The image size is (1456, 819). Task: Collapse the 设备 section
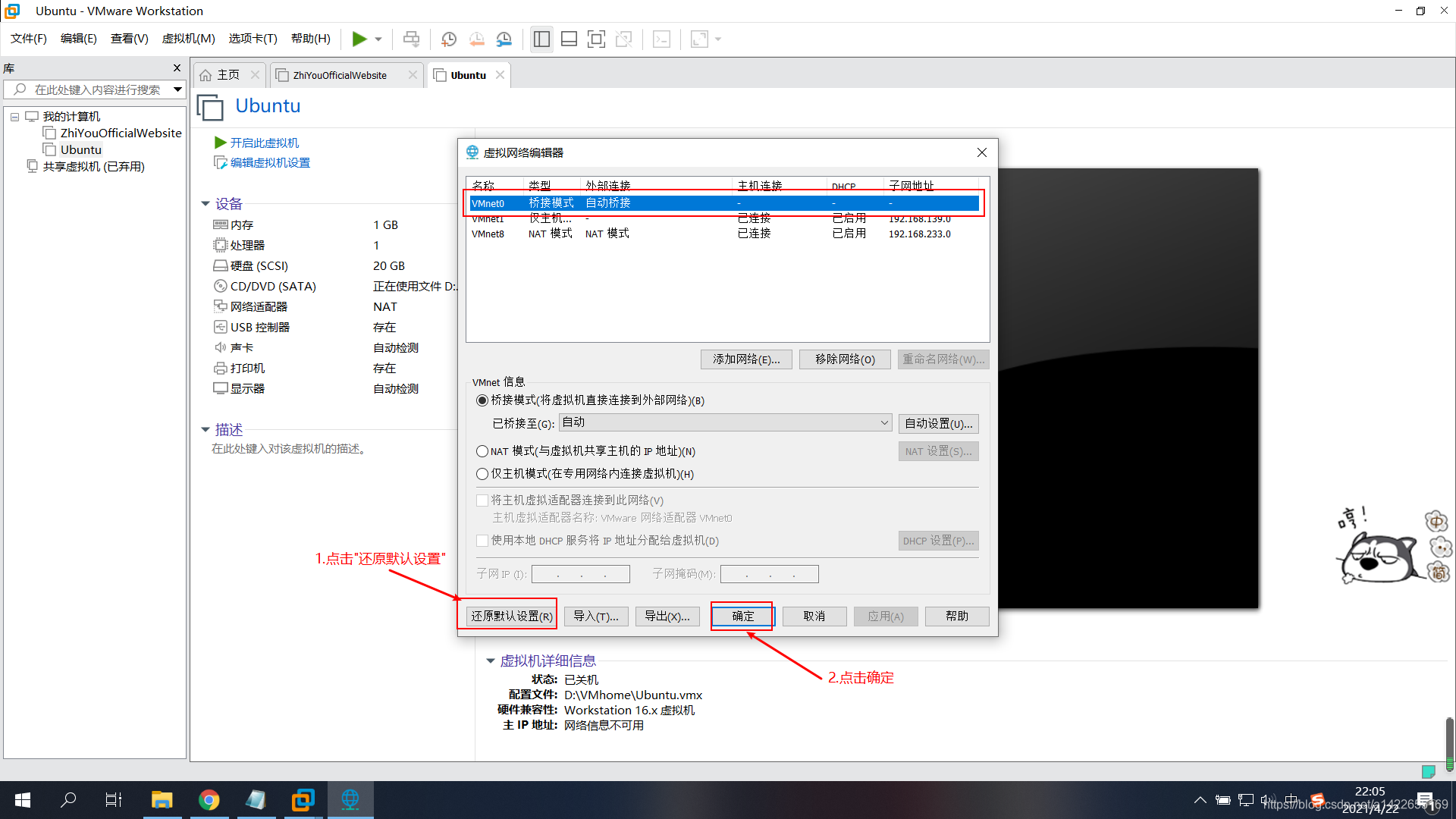point(206,203)
